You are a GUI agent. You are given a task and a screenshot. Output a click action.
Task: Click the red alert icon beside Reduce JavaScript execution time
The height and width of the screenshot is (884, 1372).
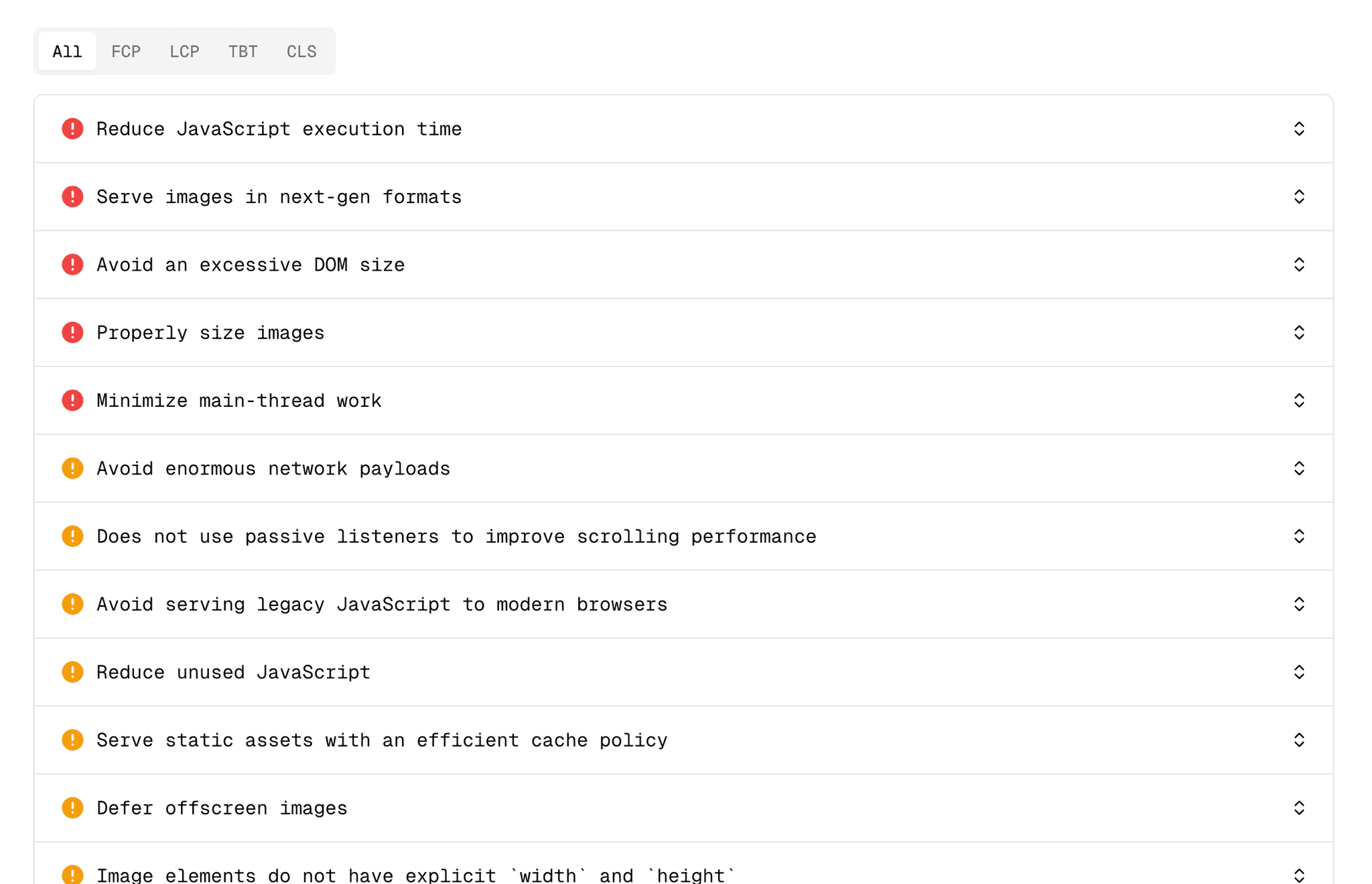point(72,129)
